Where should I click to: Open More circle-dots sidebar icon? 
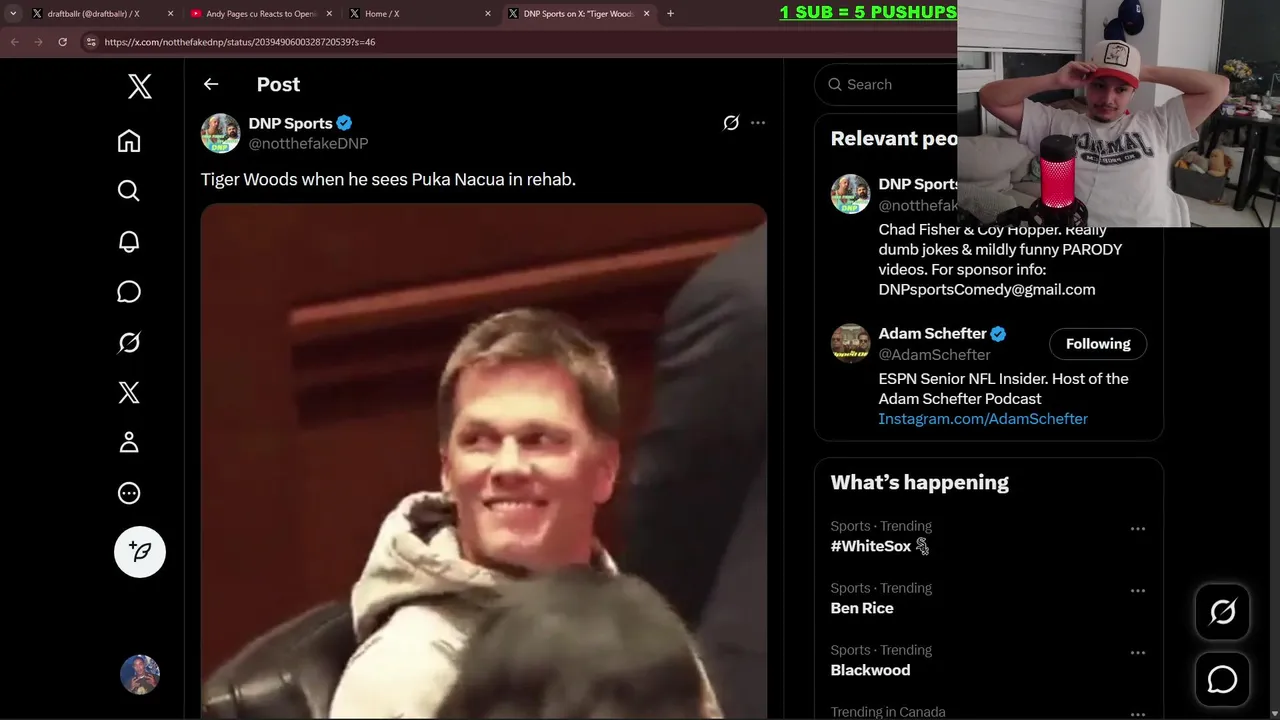pos(129,493)
